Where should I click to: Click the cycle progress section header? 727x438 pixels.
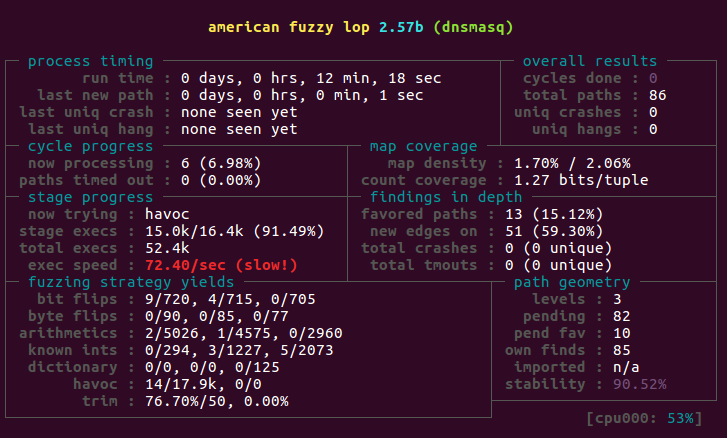(x=90, y=146)
